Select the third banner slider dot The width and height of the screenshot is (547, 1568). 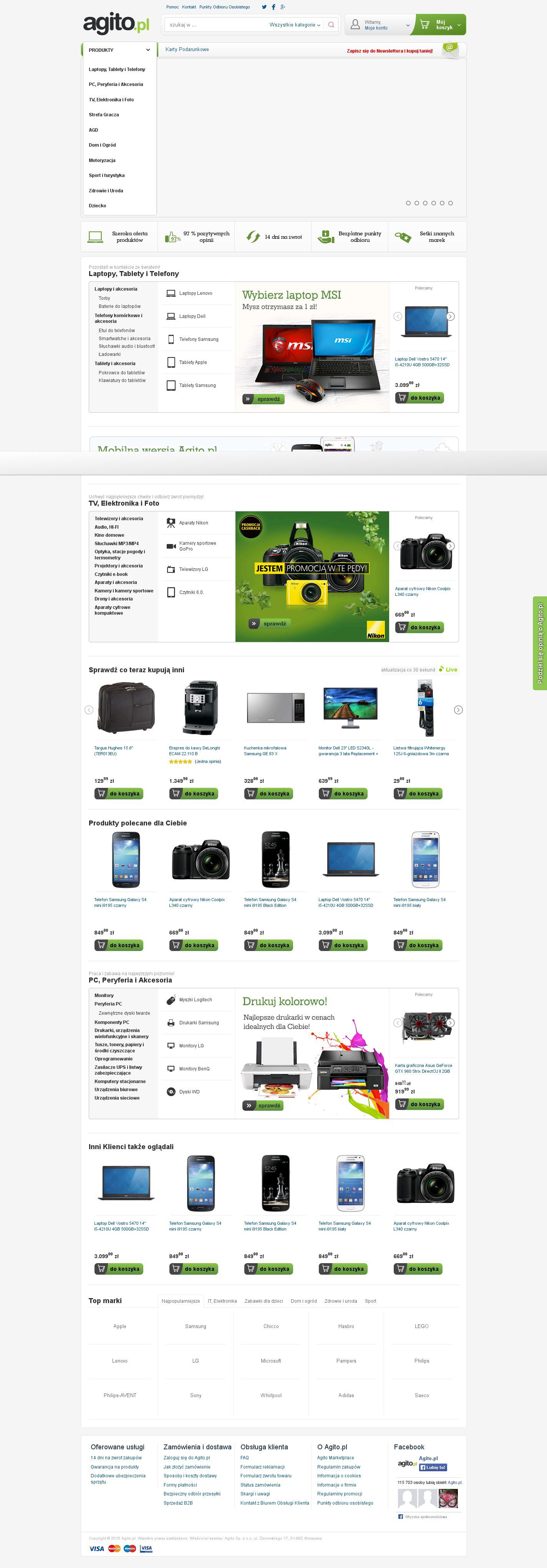click(x=425, y=203)
